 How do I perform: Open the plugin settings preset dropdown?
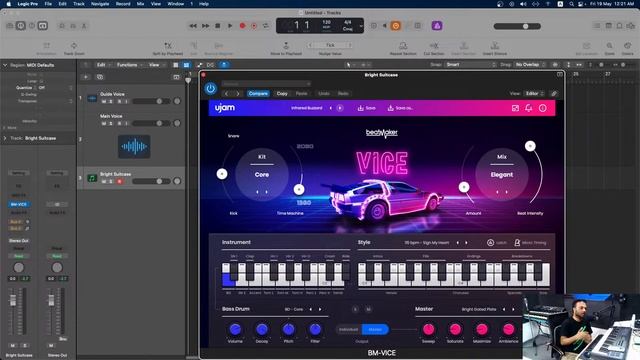click(266, 84)
